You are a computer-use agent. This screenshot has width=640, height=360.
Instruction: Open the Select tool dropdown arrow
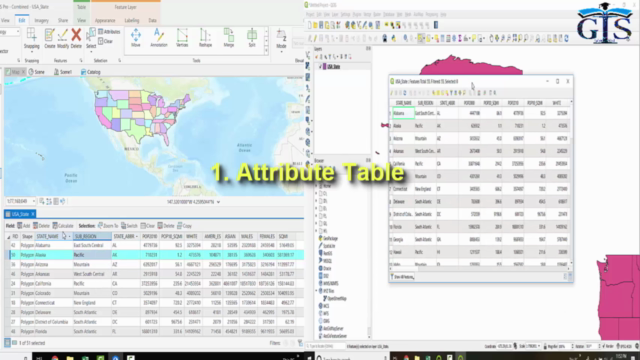pyautogui.click(x=91, y=51)
